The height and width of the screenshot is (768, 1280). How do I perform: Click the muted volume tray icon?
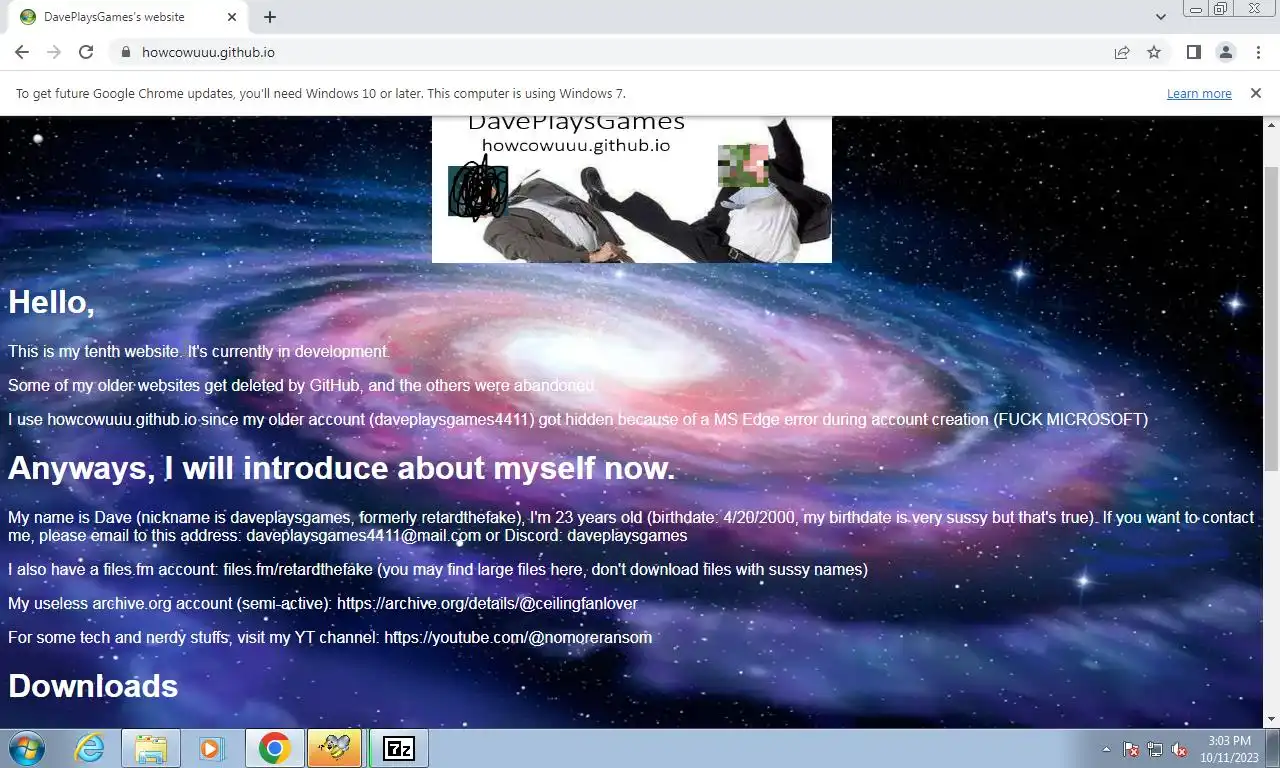(1180, 749)
